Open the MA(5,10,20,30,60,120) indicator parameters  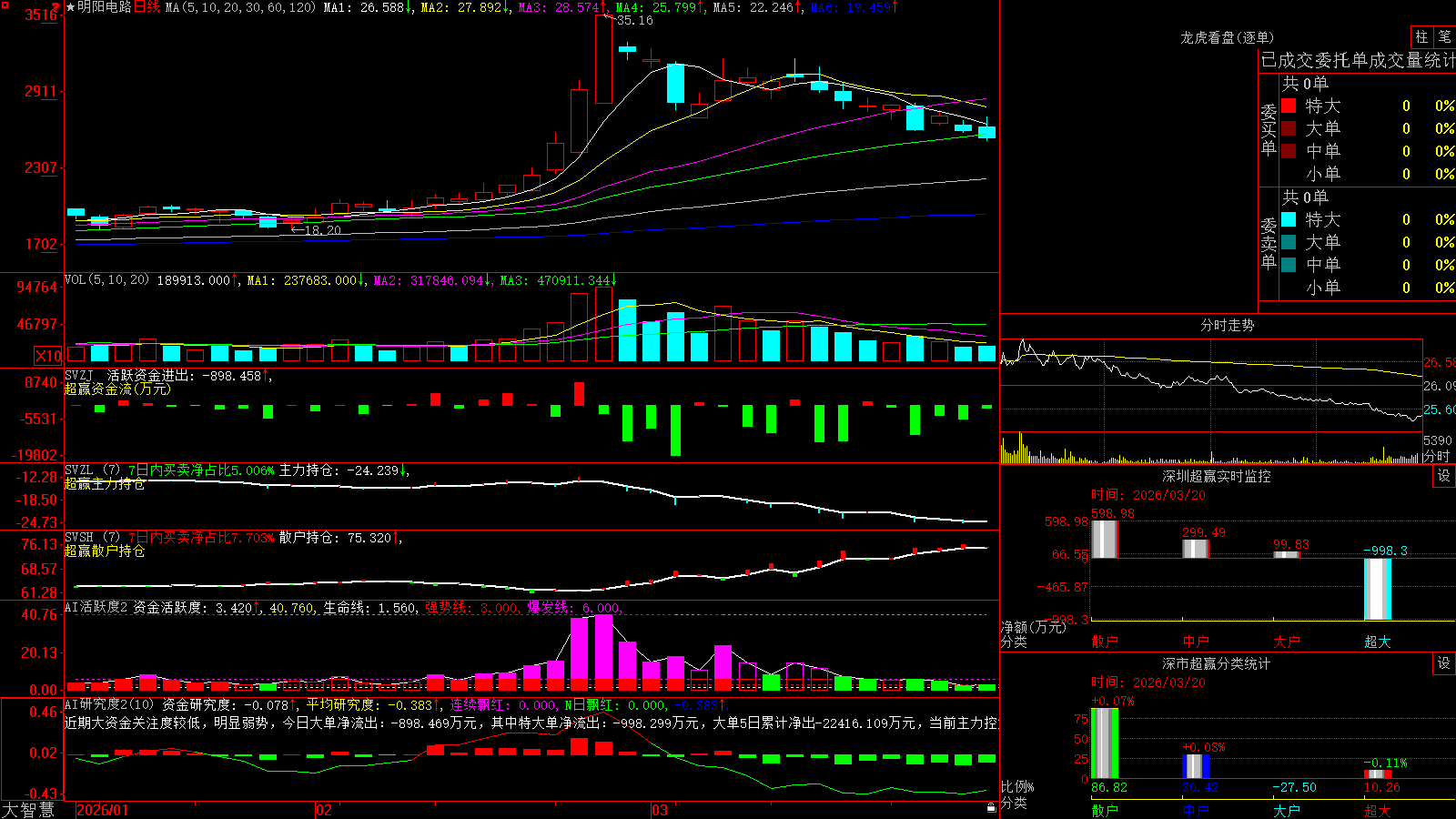[x=240, y=7]
